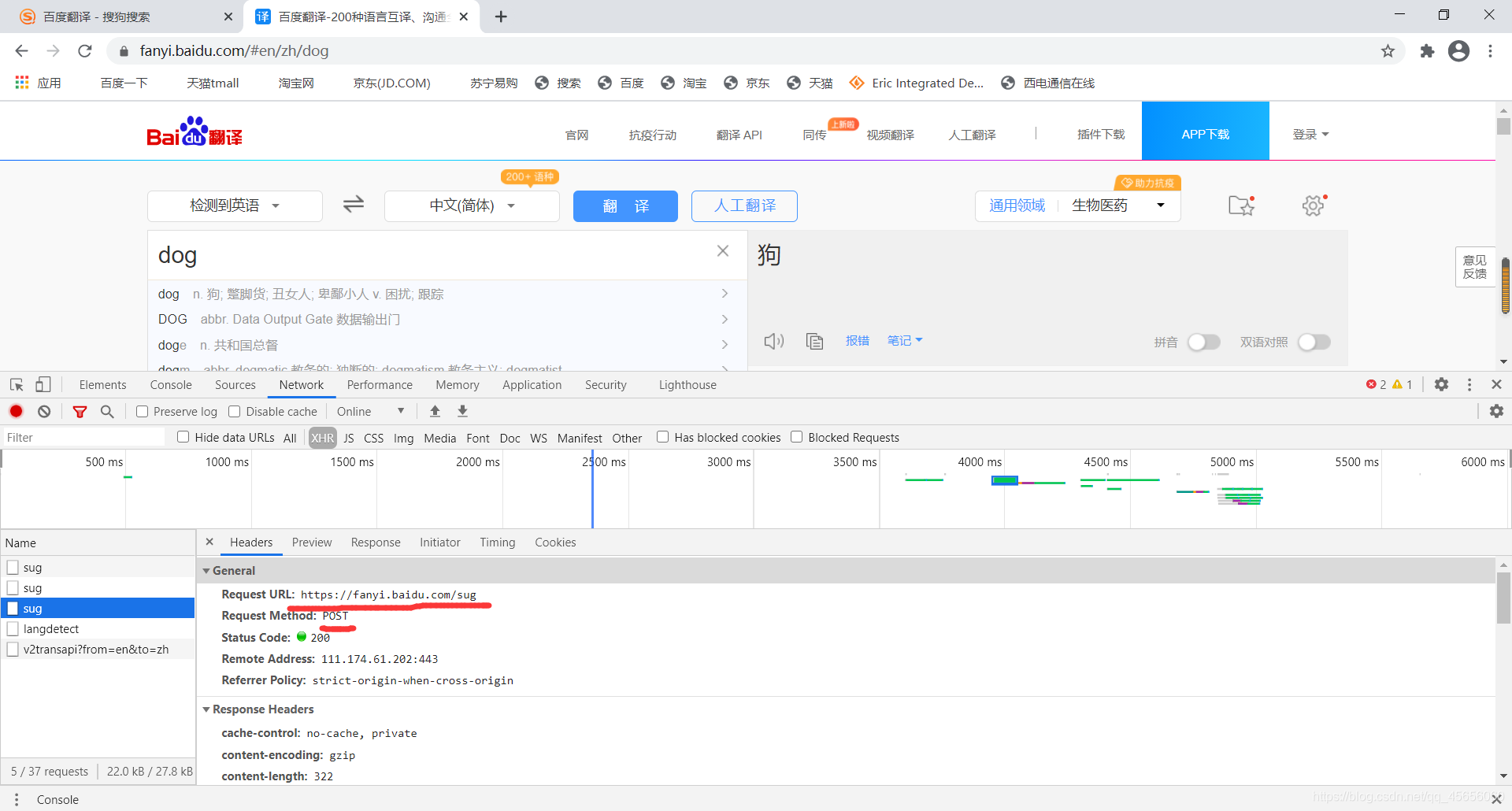Enable Disable cache checkbox

click(x=234, y=411)
